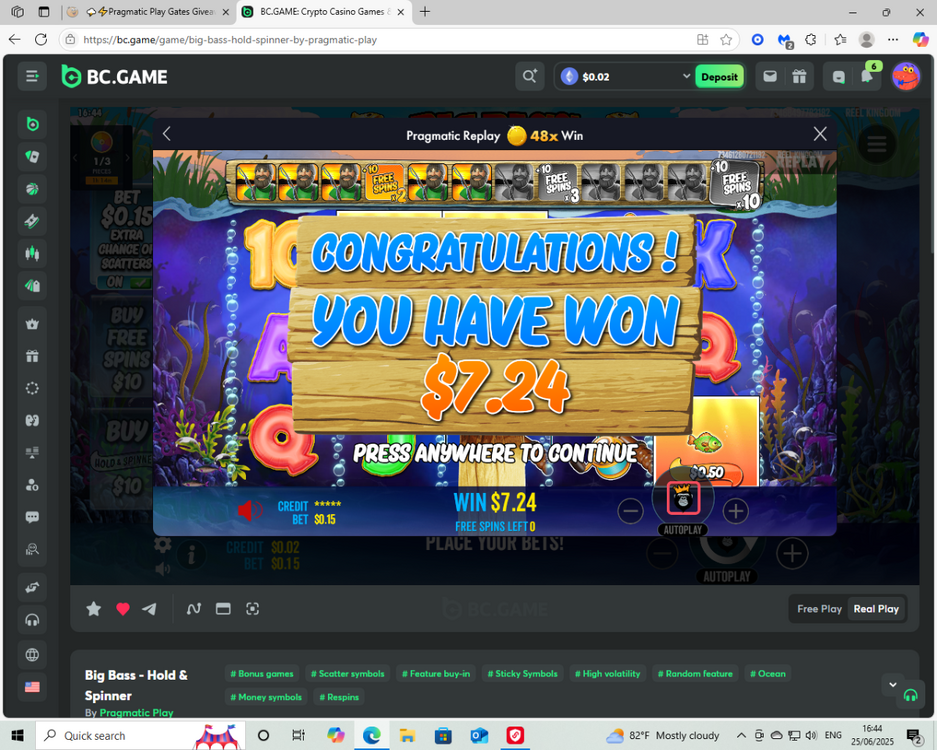
Task: Open the notifications bell icon
Action: coord(867,77)
